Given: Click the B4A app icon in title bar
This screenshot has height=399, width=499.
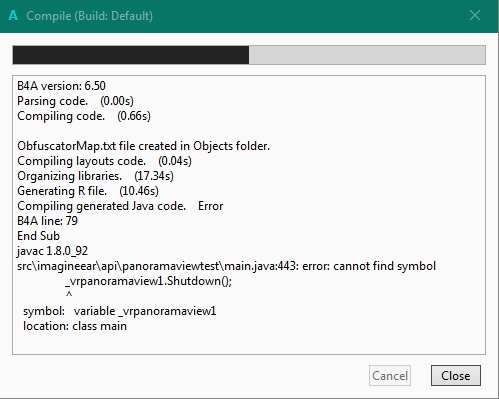Looking at the screenshot, I should pos(13,15).
